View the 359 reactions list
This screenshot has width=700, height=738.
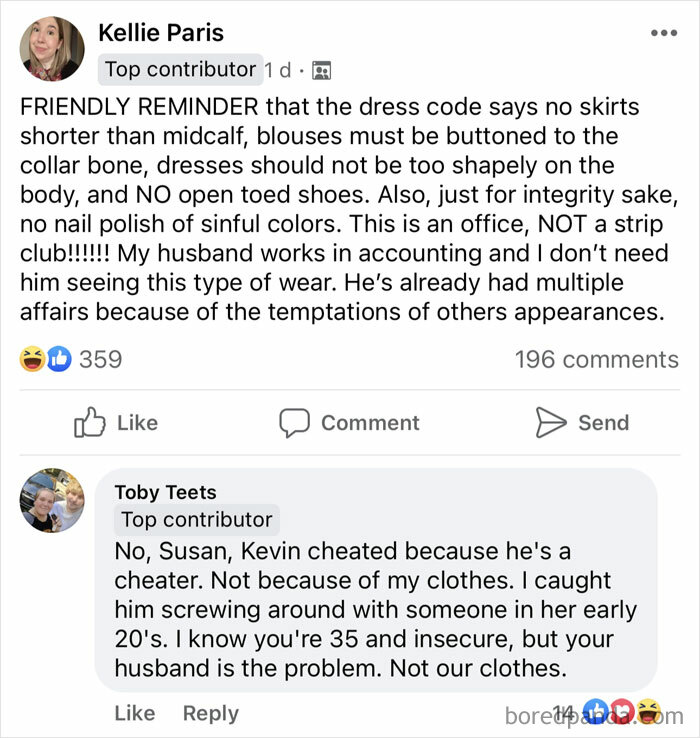100,359
